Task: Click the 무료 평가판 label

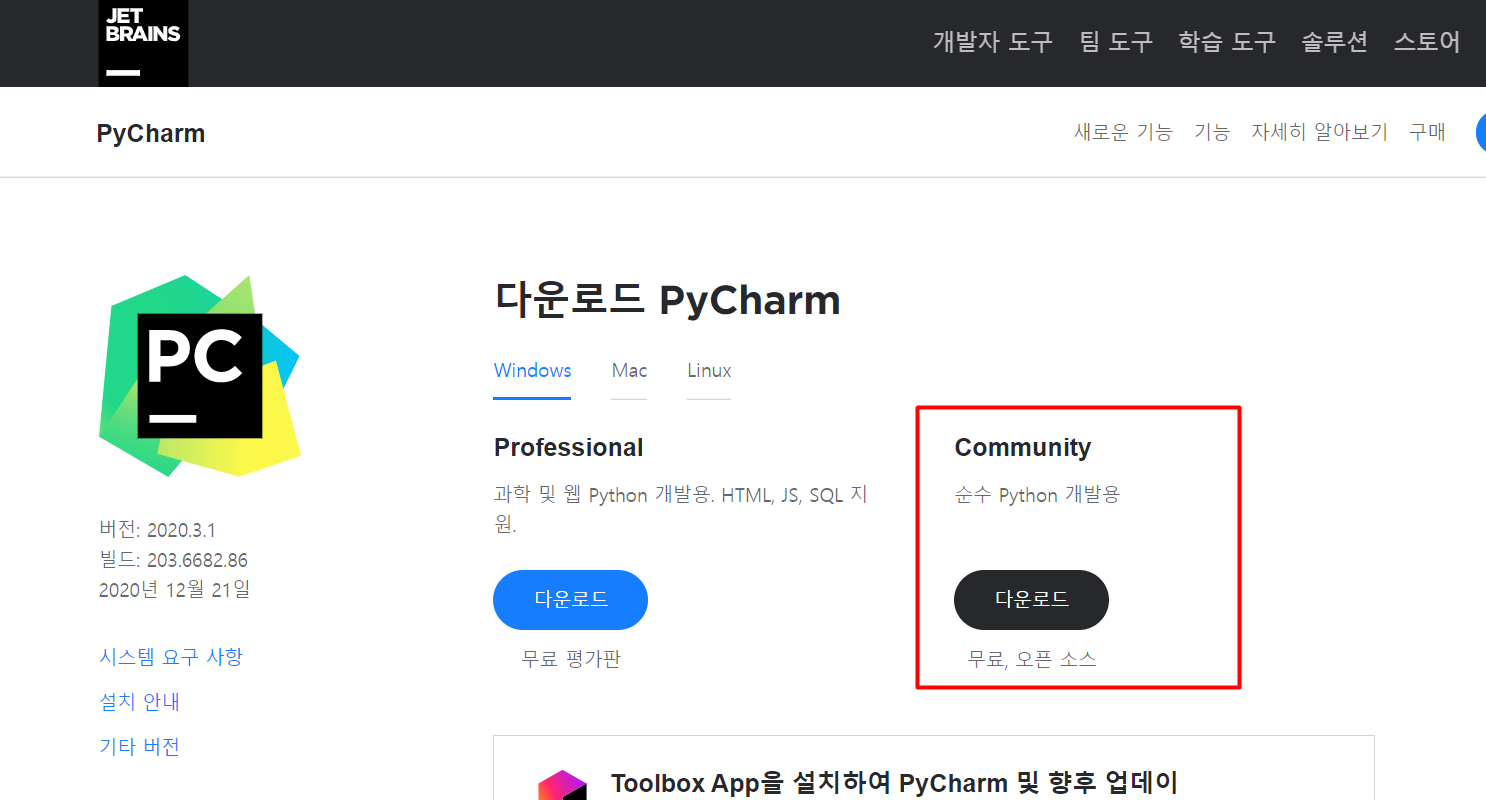Action: (571, 660)
